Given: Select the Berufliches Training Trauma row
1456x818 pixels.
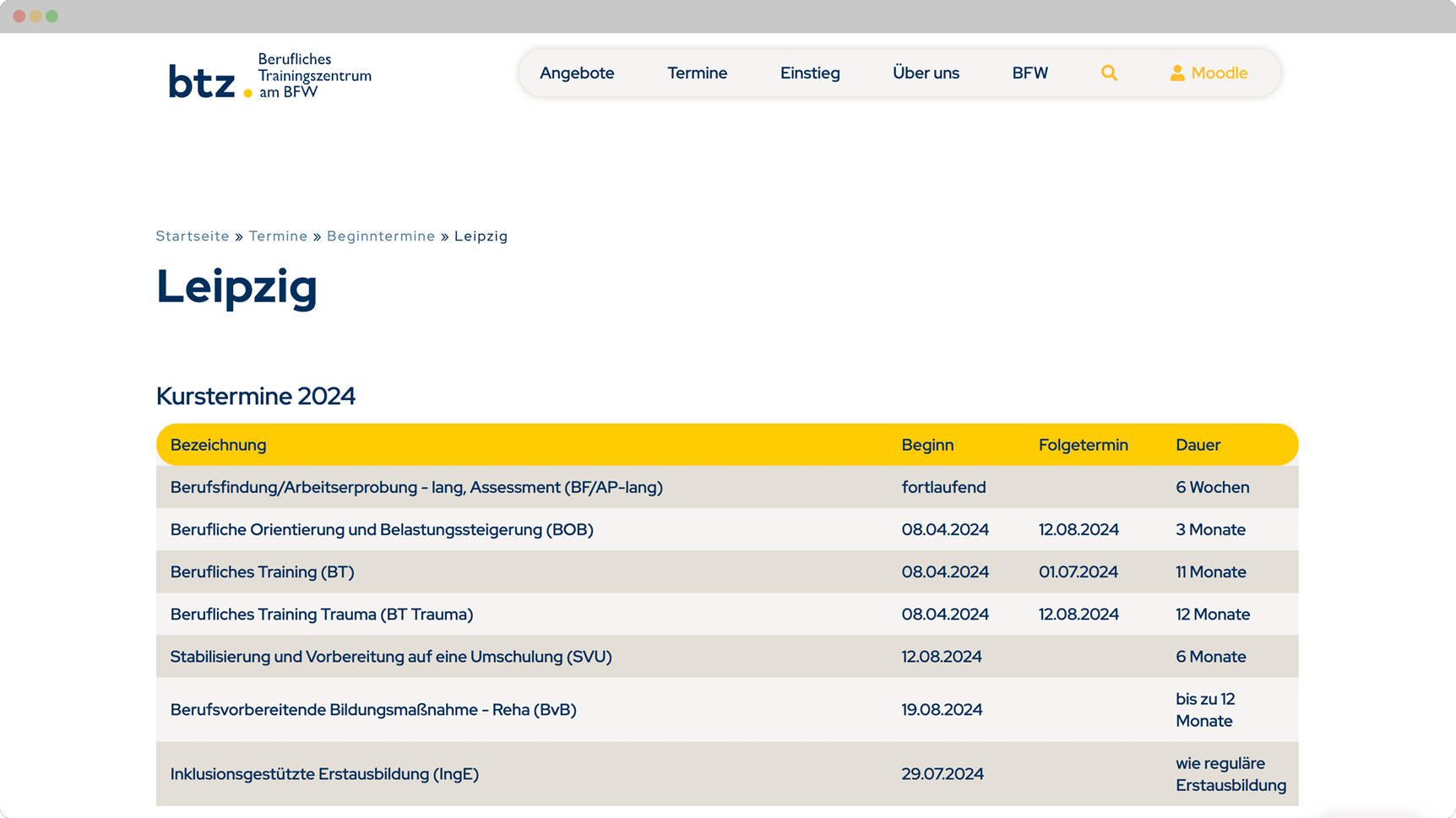Looking at the screenshot, I should (x=321, y=615).
